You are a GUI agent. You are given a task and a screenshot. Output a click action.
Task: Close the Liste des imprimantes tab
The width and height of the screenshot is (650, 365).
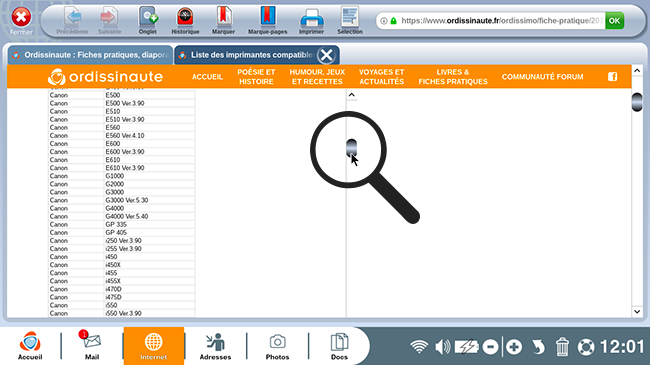[327, 55]
